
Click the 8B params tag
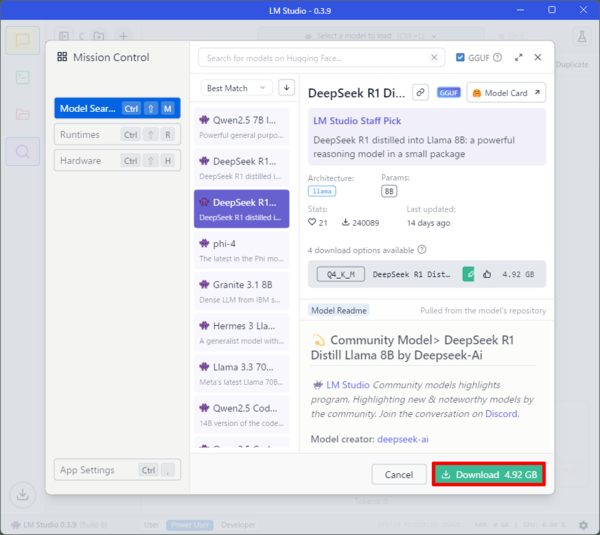point(389,191)
